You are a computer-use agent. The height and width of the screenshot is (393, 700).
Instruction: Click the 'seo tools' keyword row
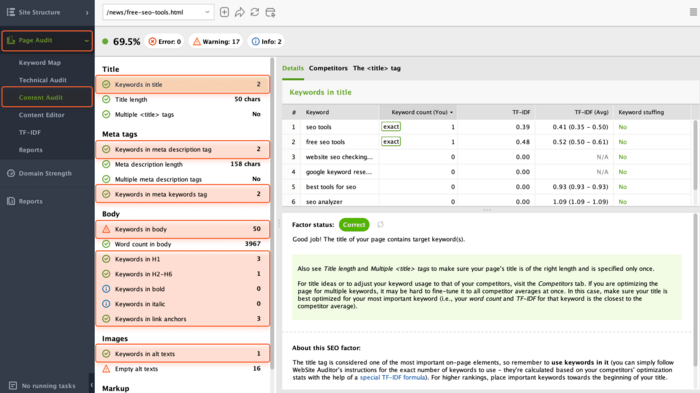pyautogui.click(x=486, y=127)
